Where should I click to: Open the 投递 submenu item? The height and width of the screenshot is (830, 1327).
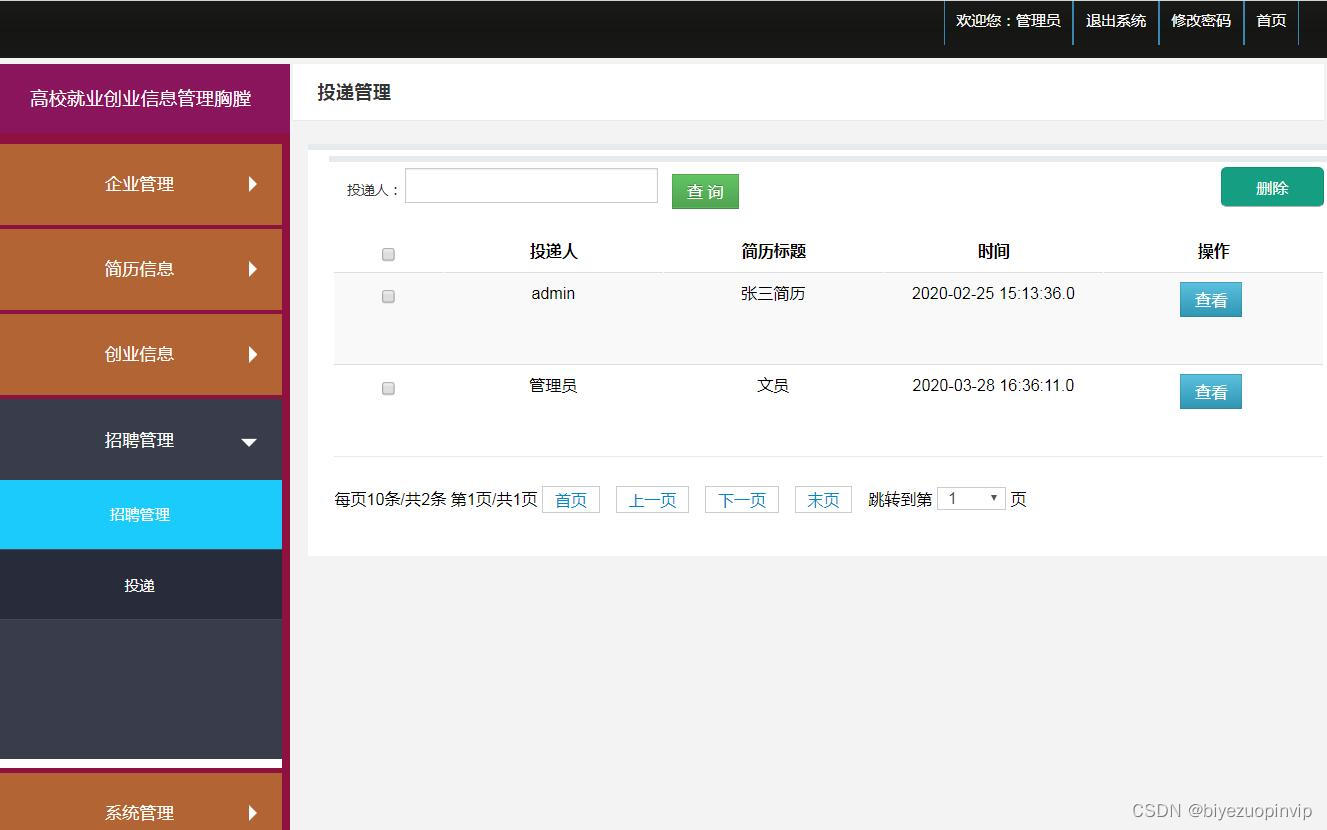[x=140, y=584]
